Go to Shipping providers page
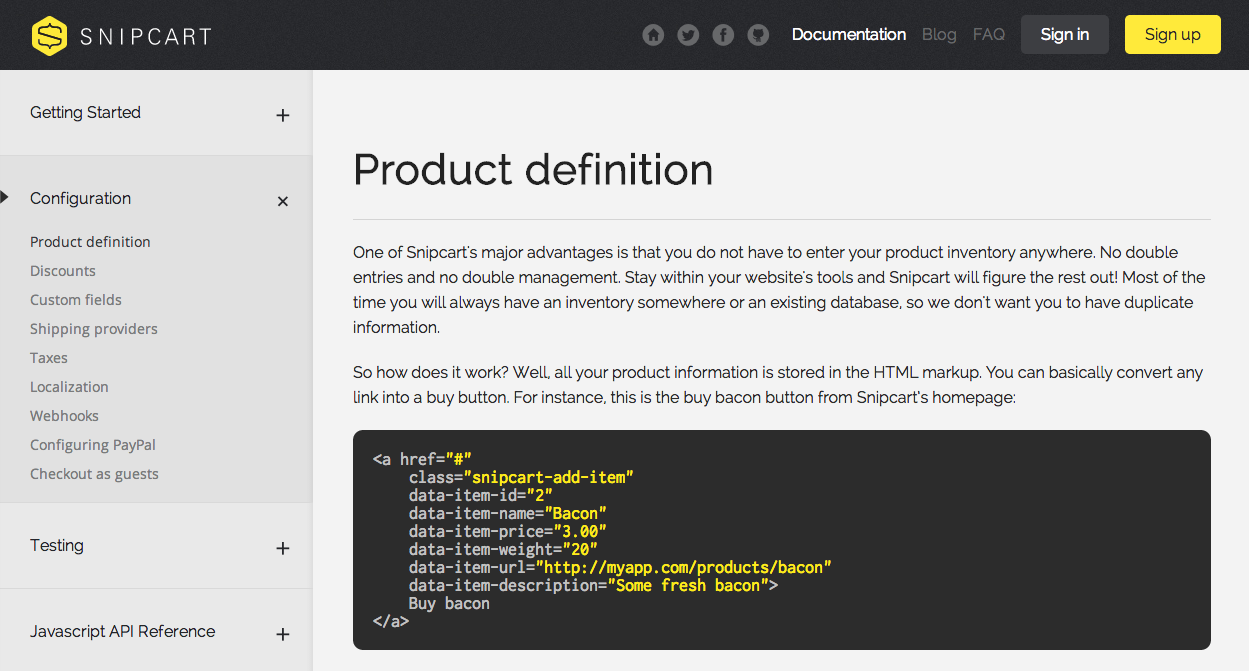This screenshot has height=671, width=1249. point(94,329)
